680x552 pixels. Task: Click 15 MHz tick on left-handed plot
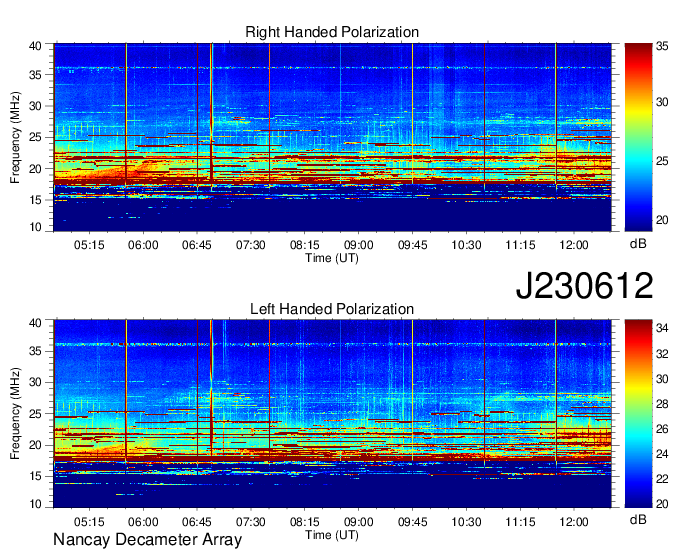point(36,477)
